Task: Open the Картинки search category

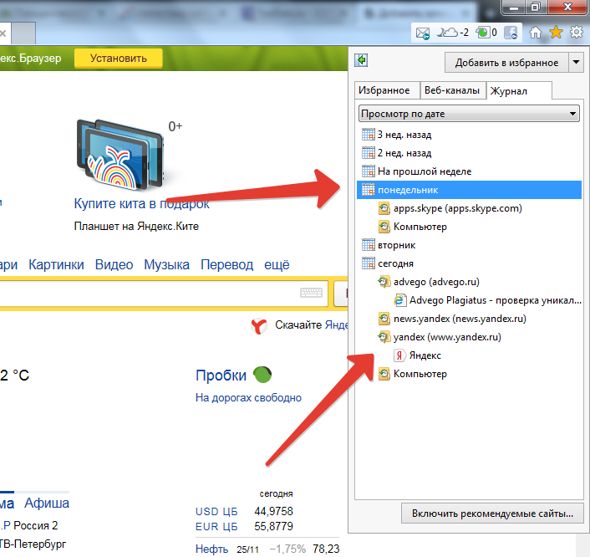Action: tap(56, 265)
